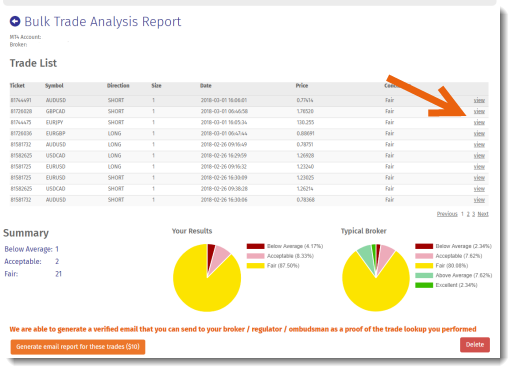Screen dimensions: 515x373
Task: Go to the Previous page of trades
Action: (x=447, y=214)
